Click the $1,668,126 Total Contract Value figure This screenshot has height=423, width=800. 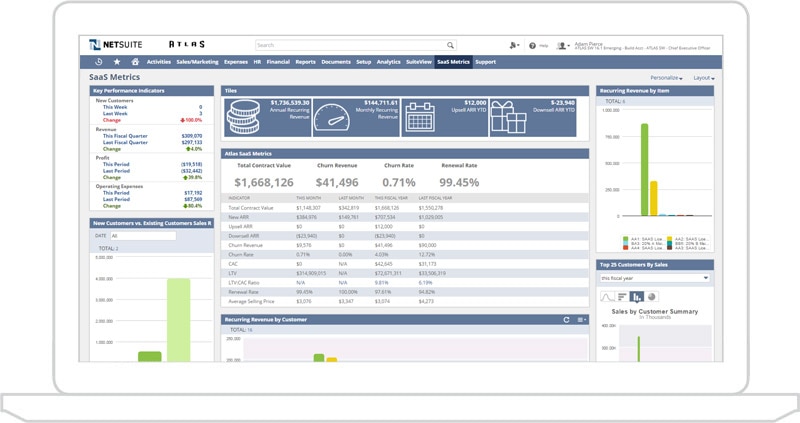pos(264,183)
